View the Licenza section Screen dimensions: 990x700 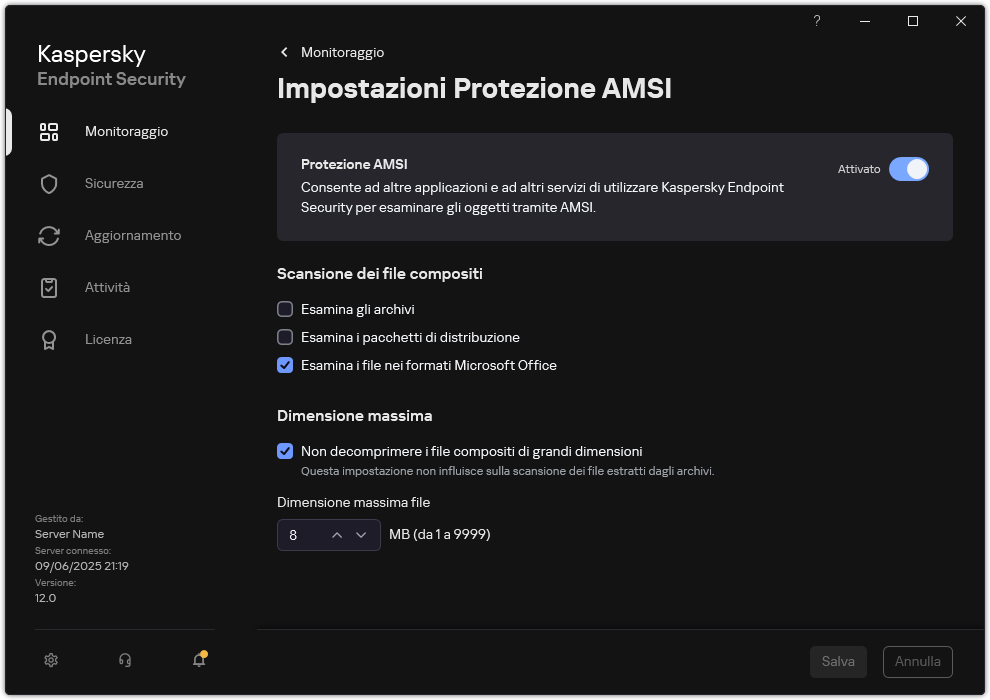click(x=49, y=339)
